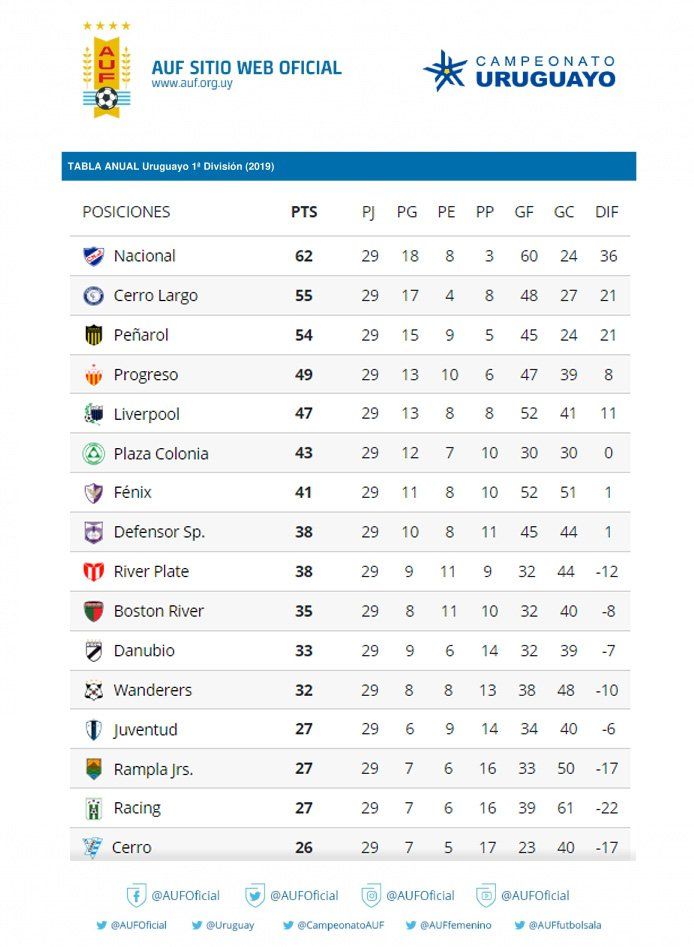Click the TABLA ANUAL title bar
This screenshot has width=694, height=947.
[347, 166]
